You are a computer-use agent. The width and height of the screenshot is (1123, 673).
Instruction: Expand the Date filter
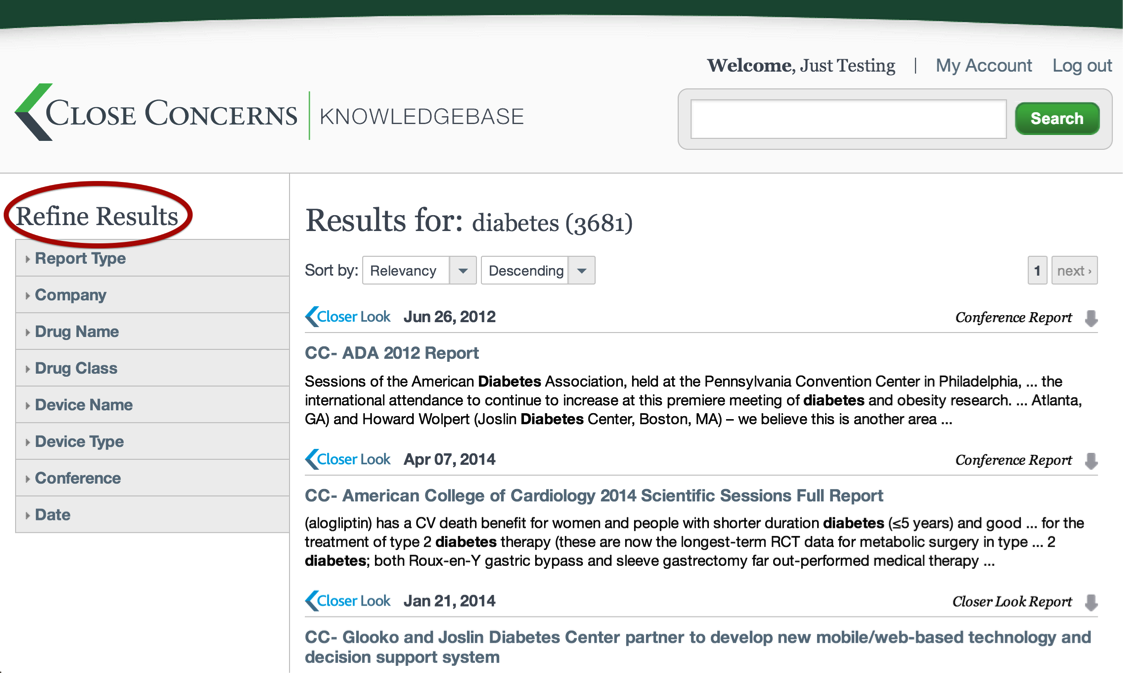pyautogui.click(x=153, y=514)
